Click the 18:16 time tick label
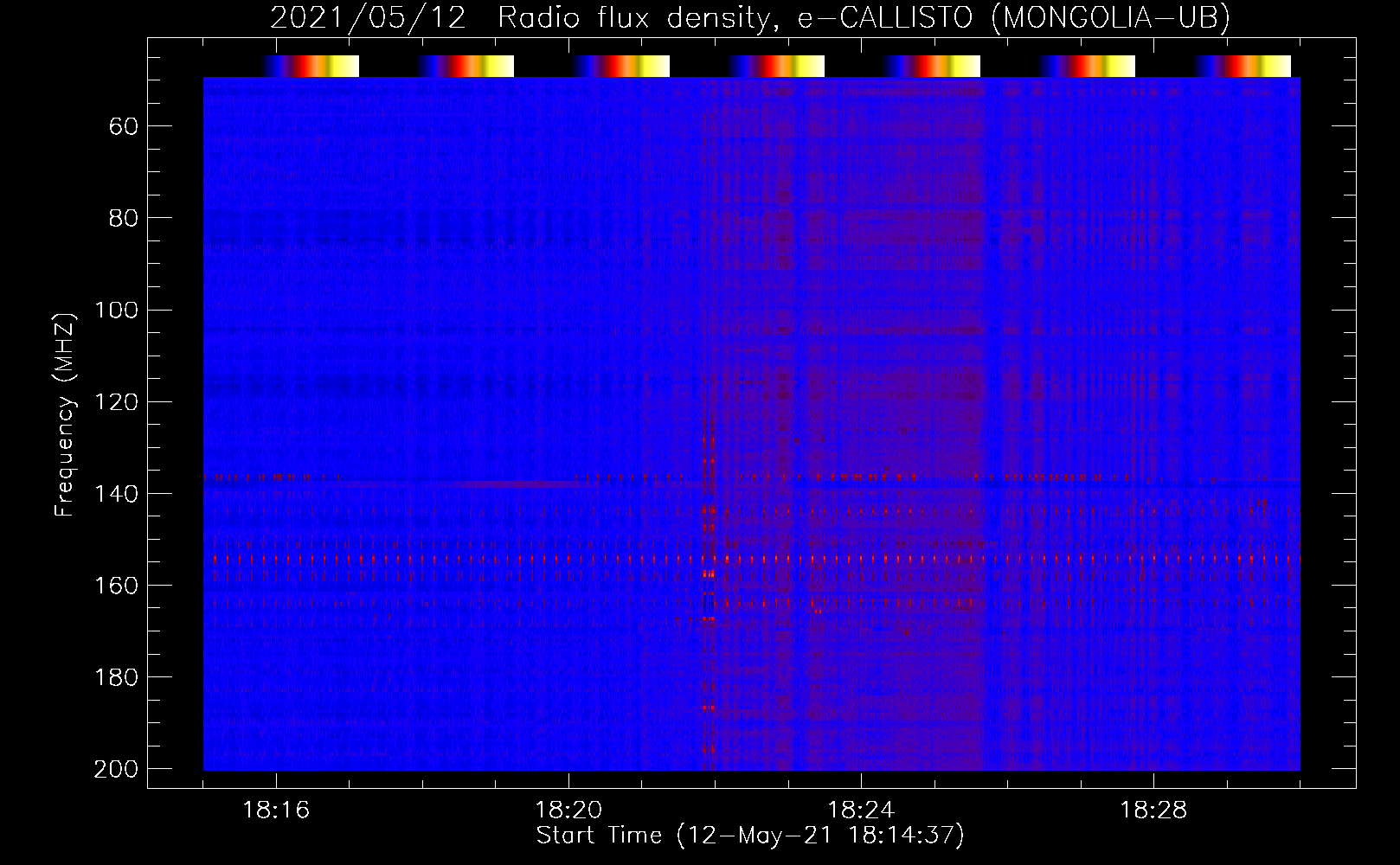1400x865 pixels. (x=276, y=811)
